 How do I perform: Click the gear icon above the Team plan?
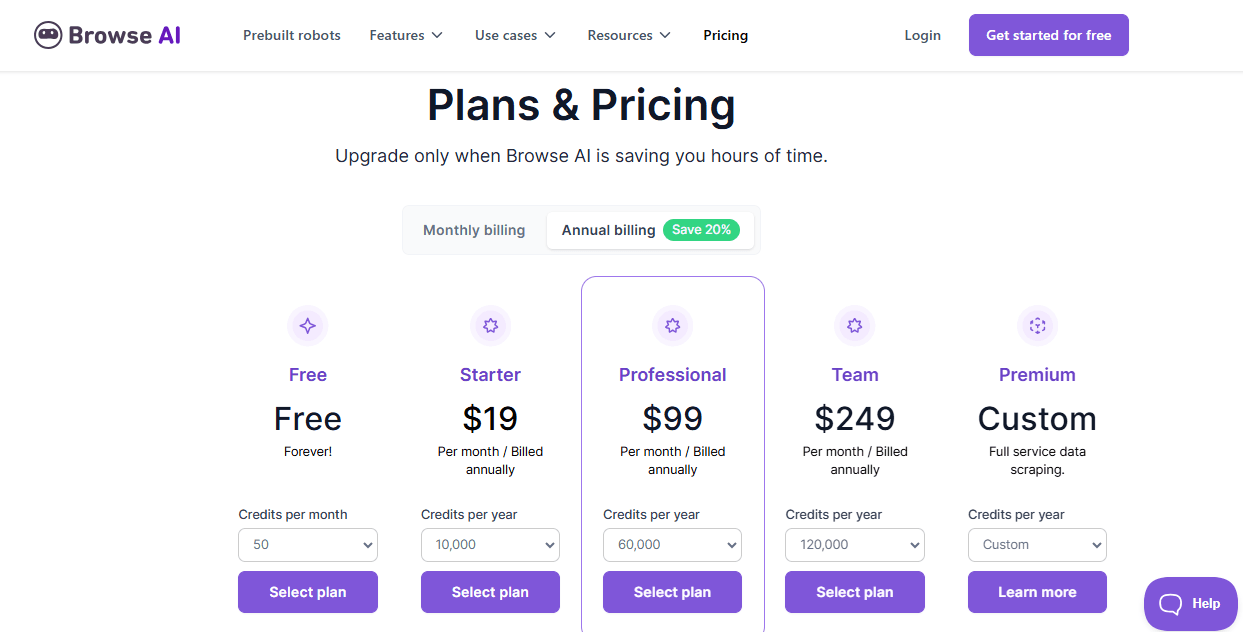pyautogui.click(x=854, y=325)
